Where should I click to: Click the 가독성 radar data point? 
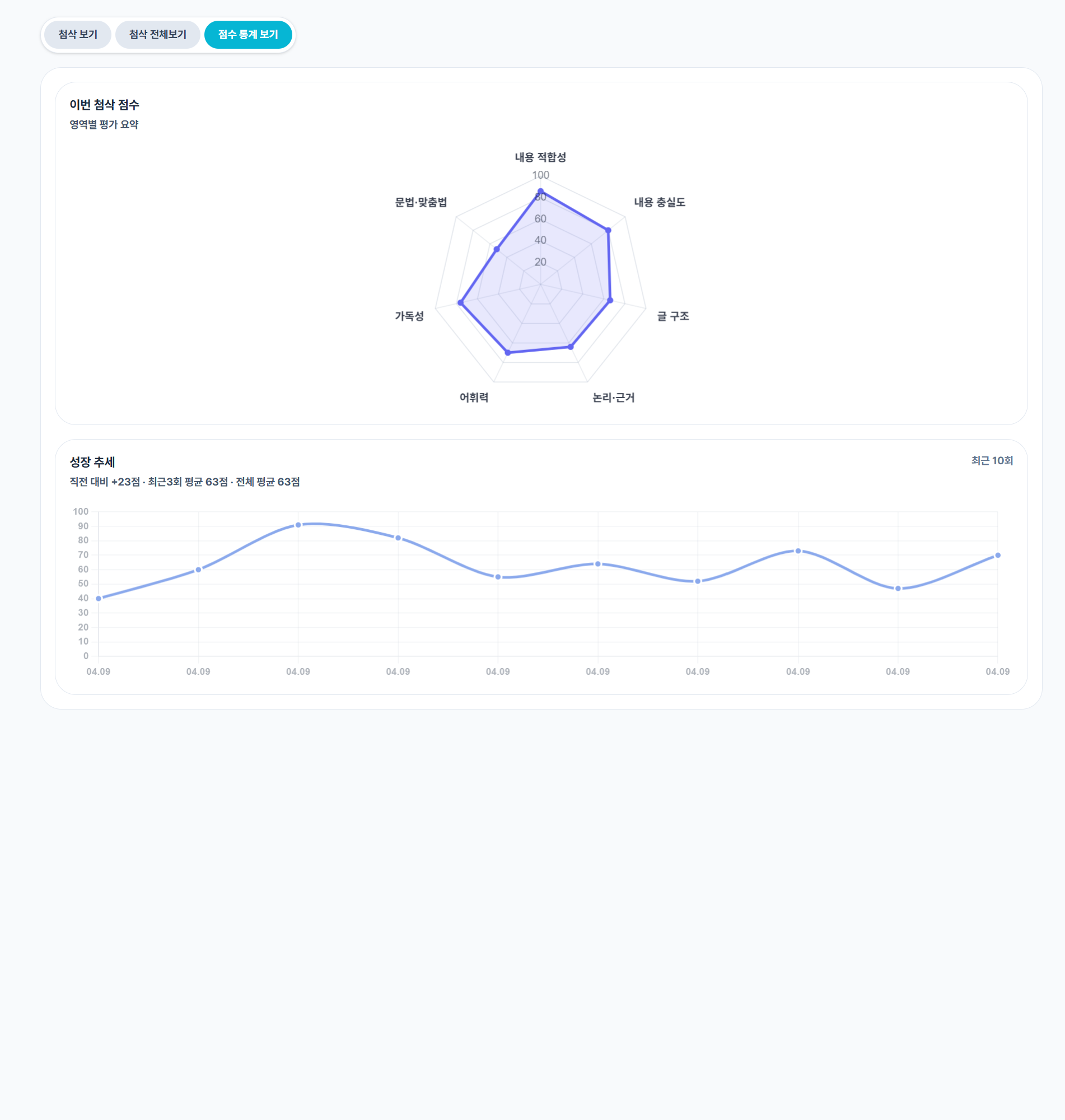pos(460,302)
